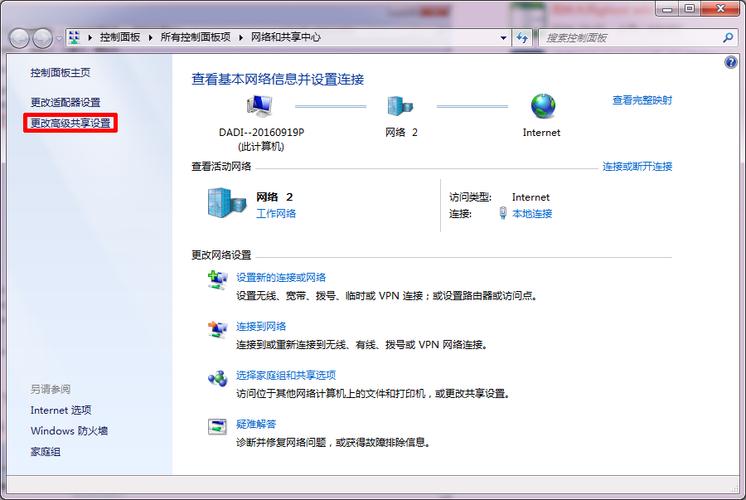Open the recent pages dropdown beside Forward
The width and height of the screenshot is (746, 500).
click(x=59, y=39)
